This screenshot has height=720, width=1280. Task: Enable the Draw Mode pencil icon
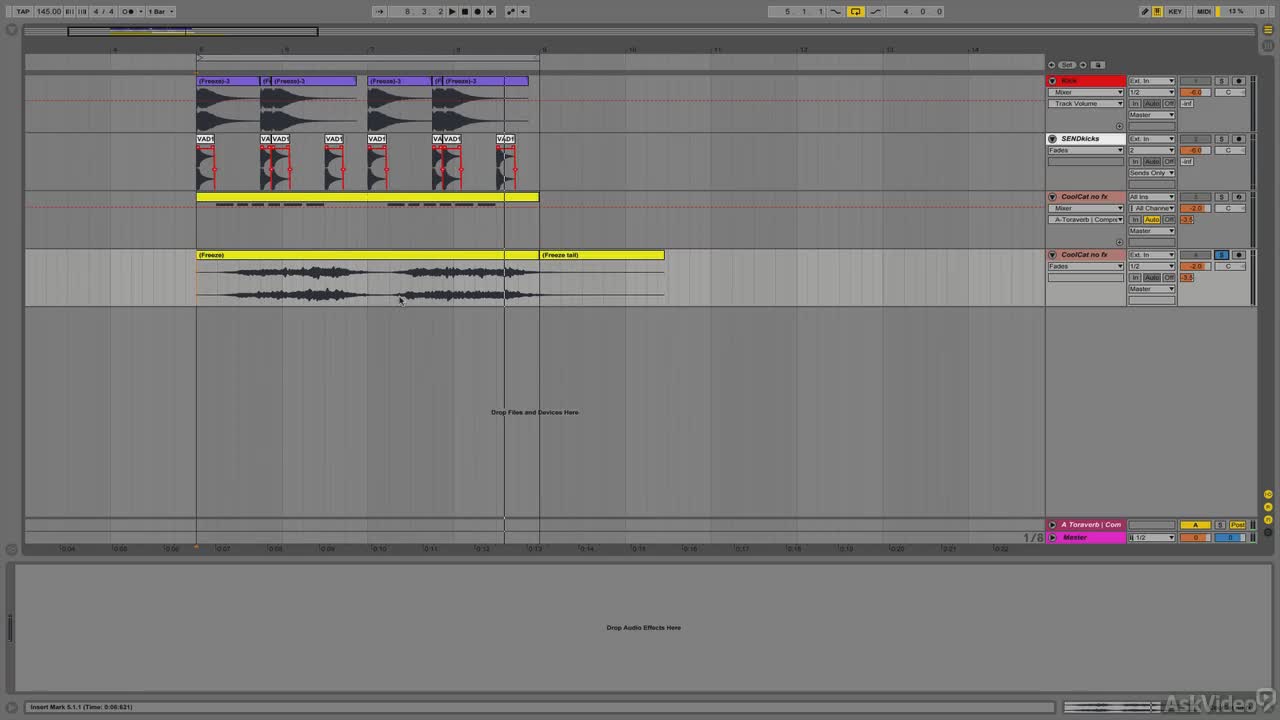point(1145,11)
